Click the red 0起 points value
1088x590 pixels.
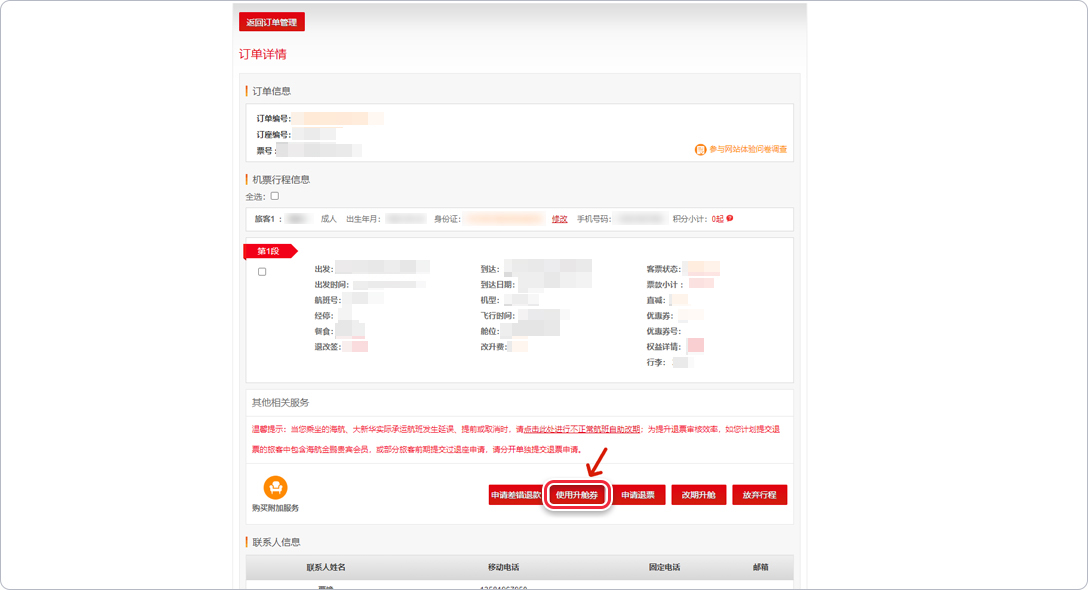(x=717, y=218)
